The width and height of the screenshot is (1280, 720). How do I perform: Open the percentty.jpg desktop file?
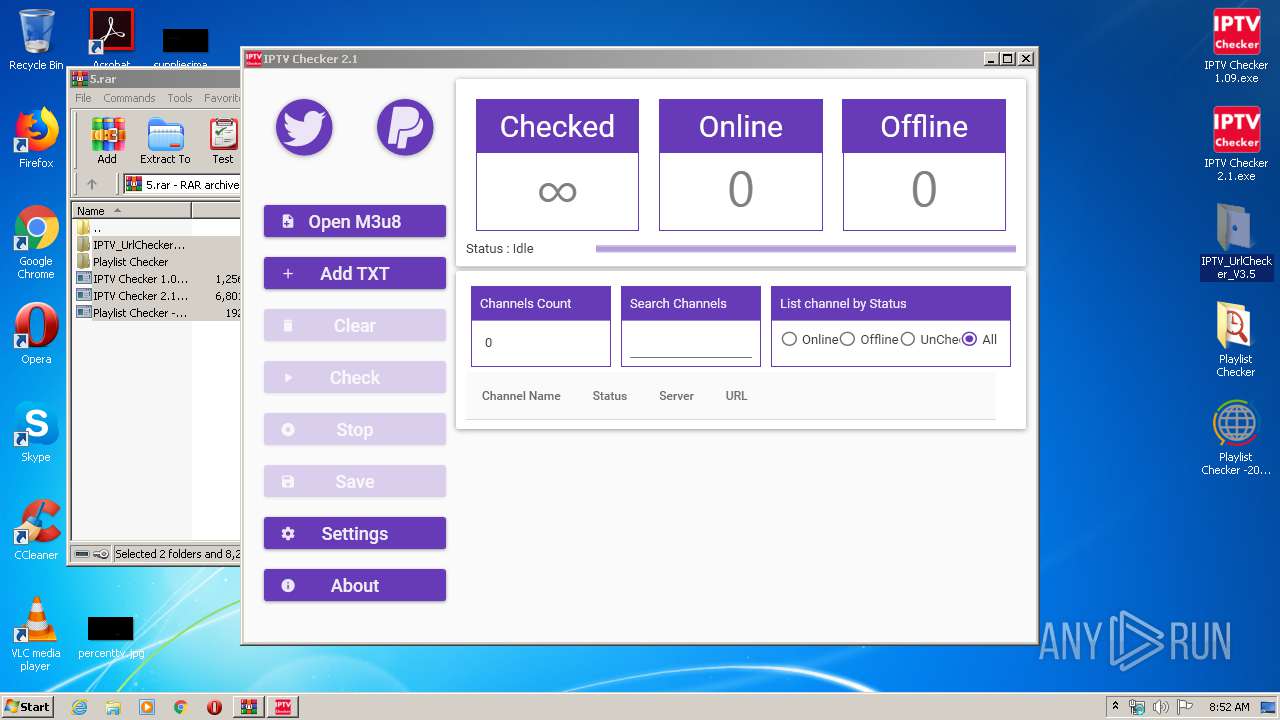tap(110, 637)
